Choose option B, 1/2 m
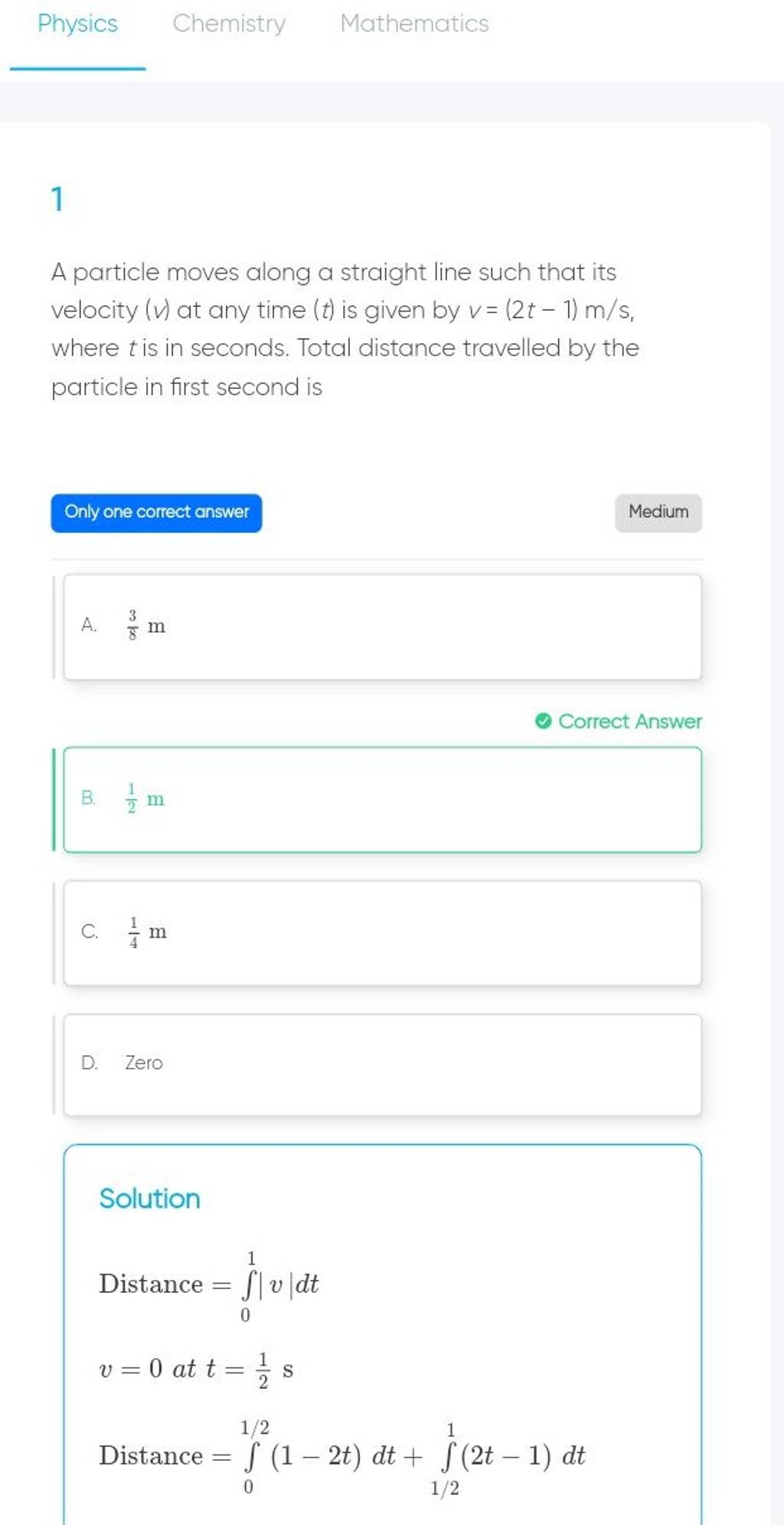Viewport: 784px width, 1525px height. point(382,799)
